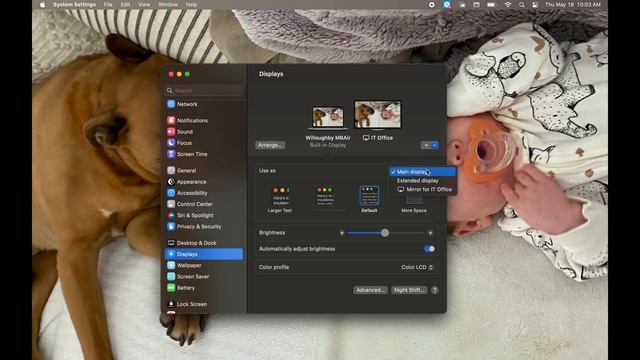Open the General gear icon

click(171, 171)
